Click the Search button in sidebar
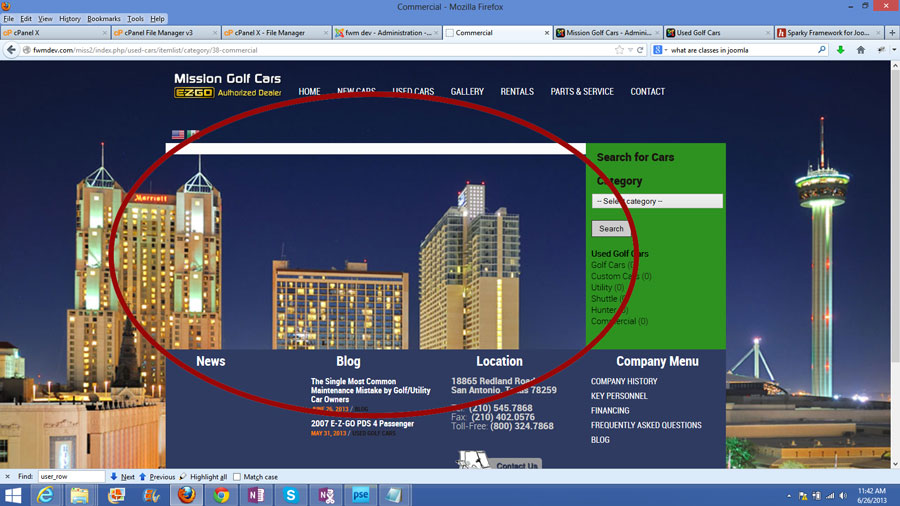 tap(611, 228)
